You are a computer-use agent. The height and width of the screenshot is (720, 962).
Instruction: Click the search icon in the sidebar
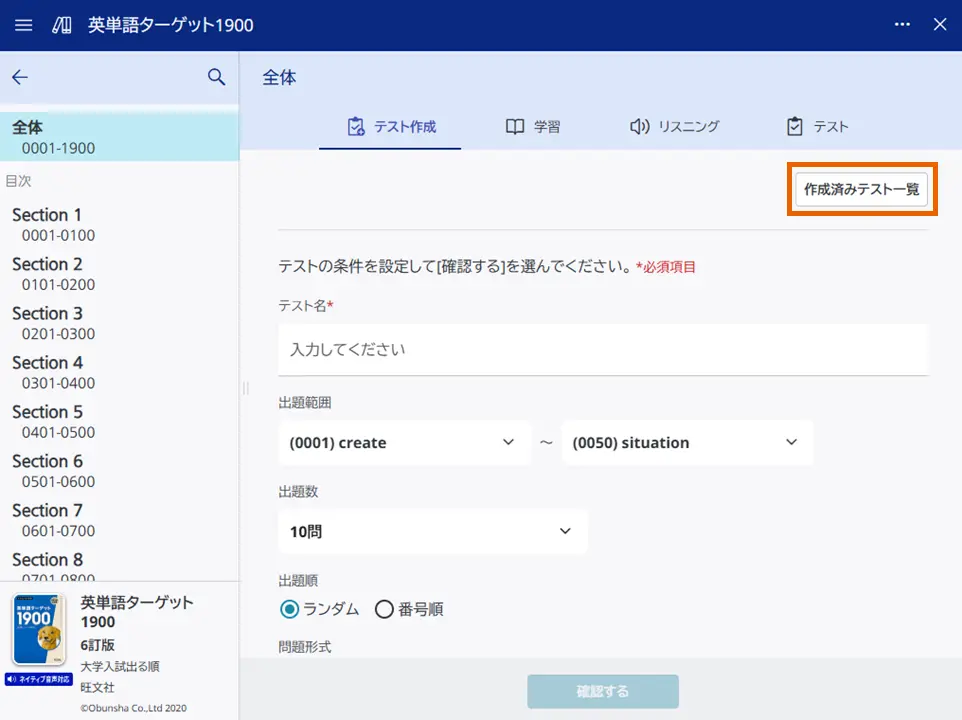217,77
